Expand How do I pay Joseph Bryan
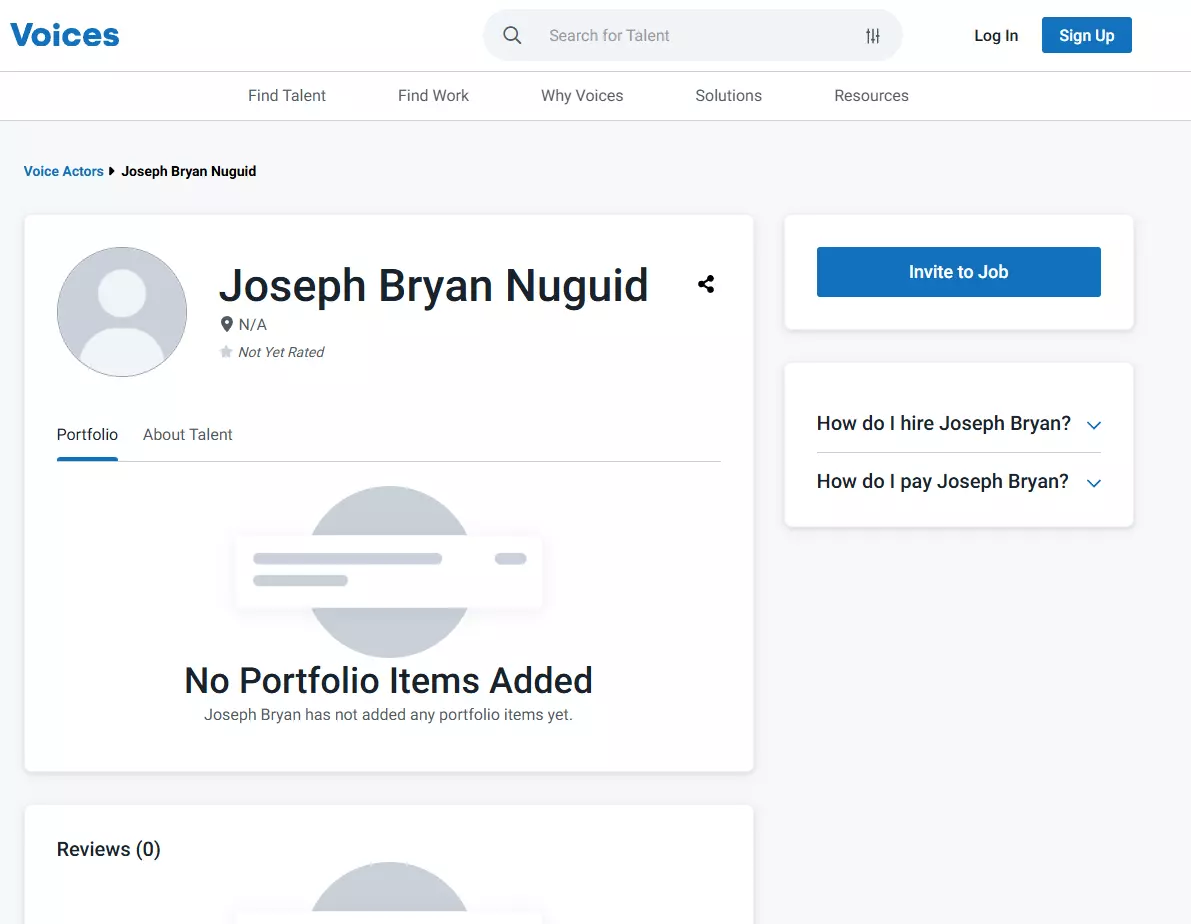Screen dimensions: 1191x924 (959, 481)
